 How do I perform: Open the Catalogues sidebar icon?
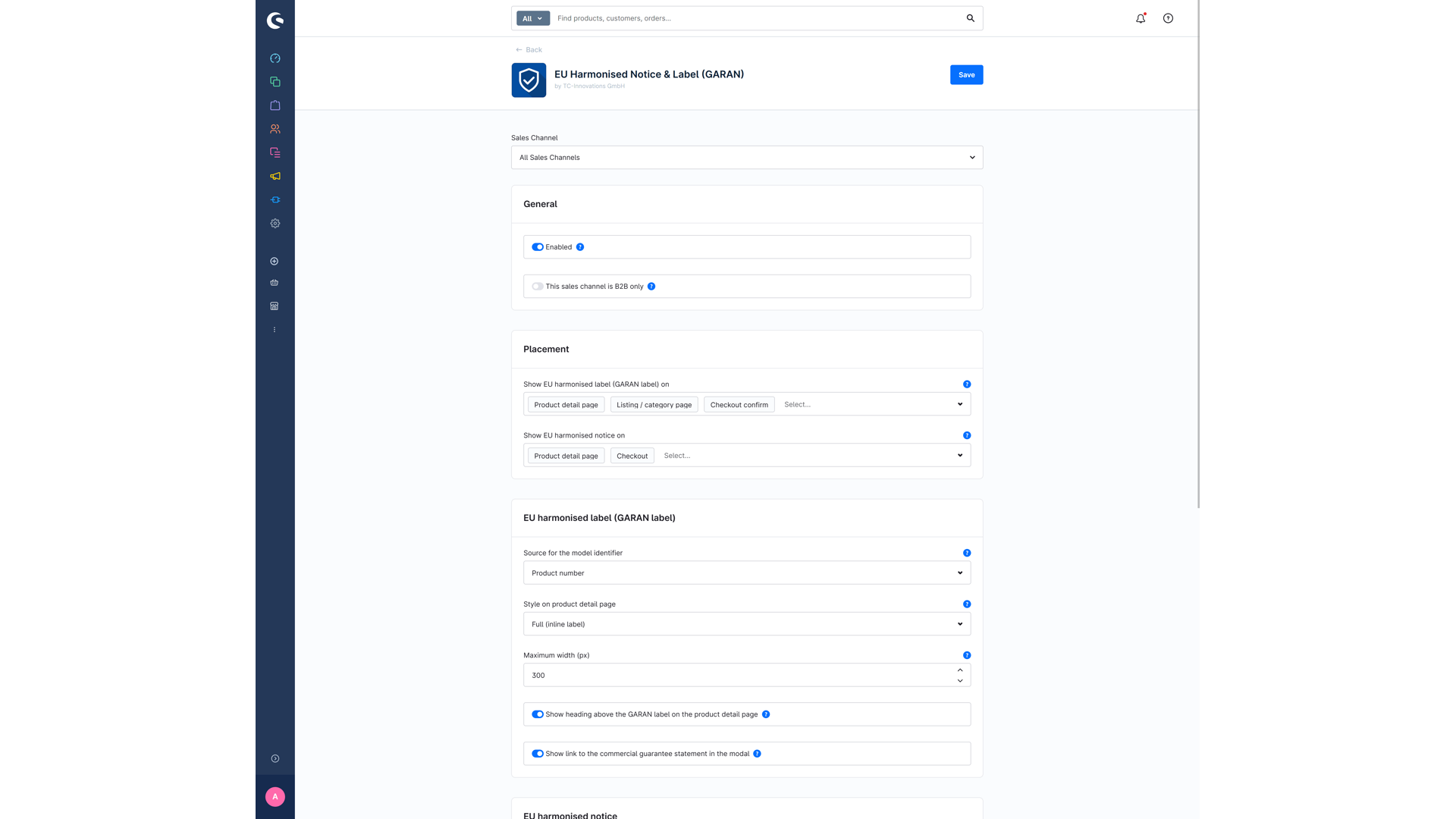[275, 82]
